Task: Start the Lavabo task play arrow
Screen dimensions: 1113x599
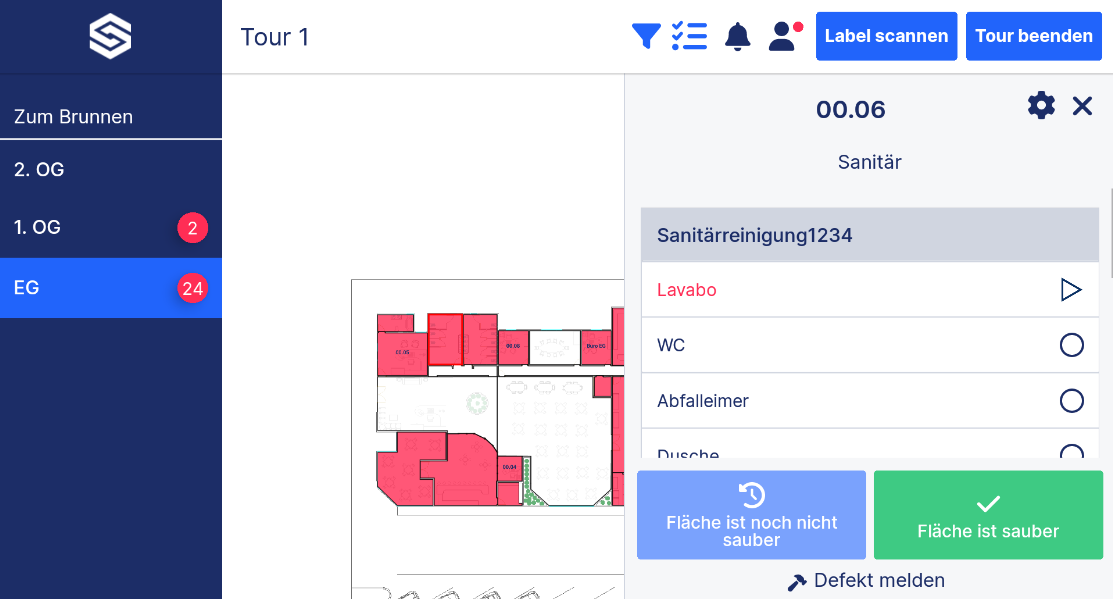Action: (1071, 290)
